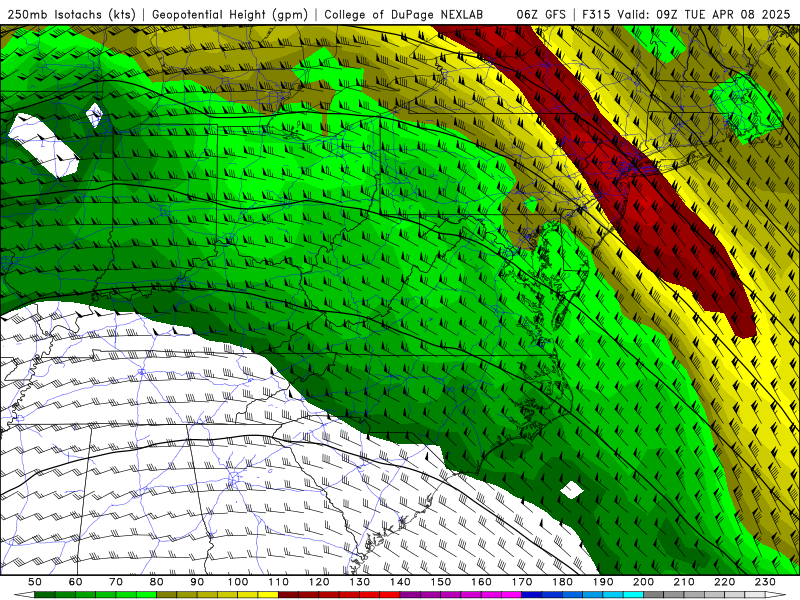Click the legend value 60
Image resolution: width=800 pixels, height=600 pixels.
pyautogui.click(x=76, y=582)
